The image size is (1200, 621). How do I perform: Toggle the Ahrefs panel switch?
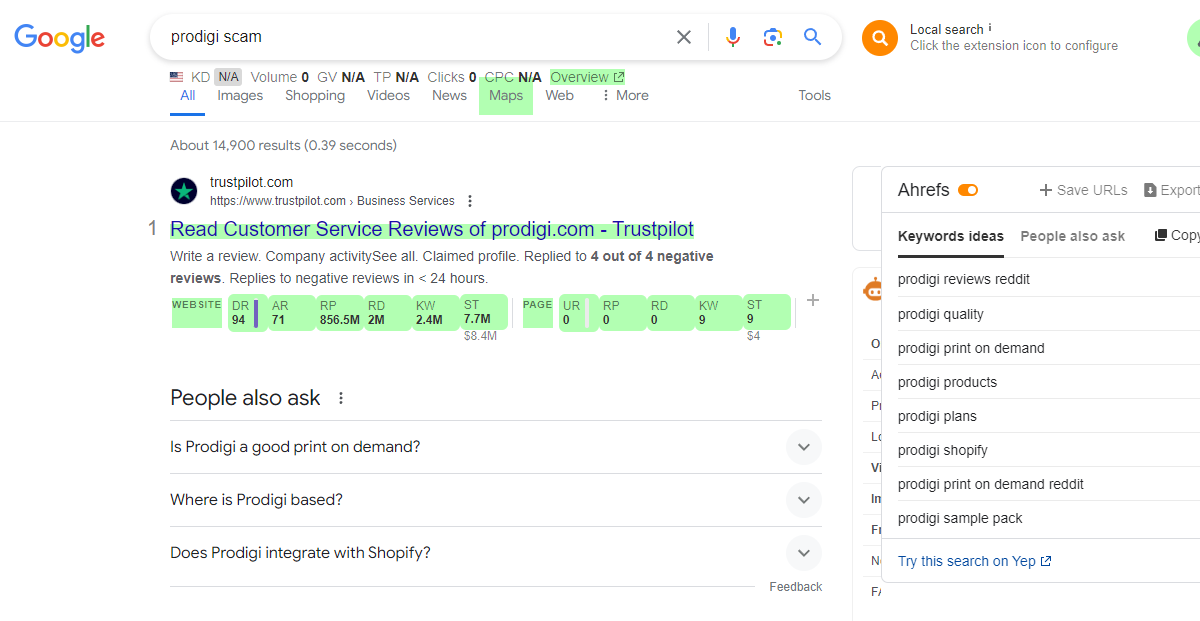[x=968, y=190]
